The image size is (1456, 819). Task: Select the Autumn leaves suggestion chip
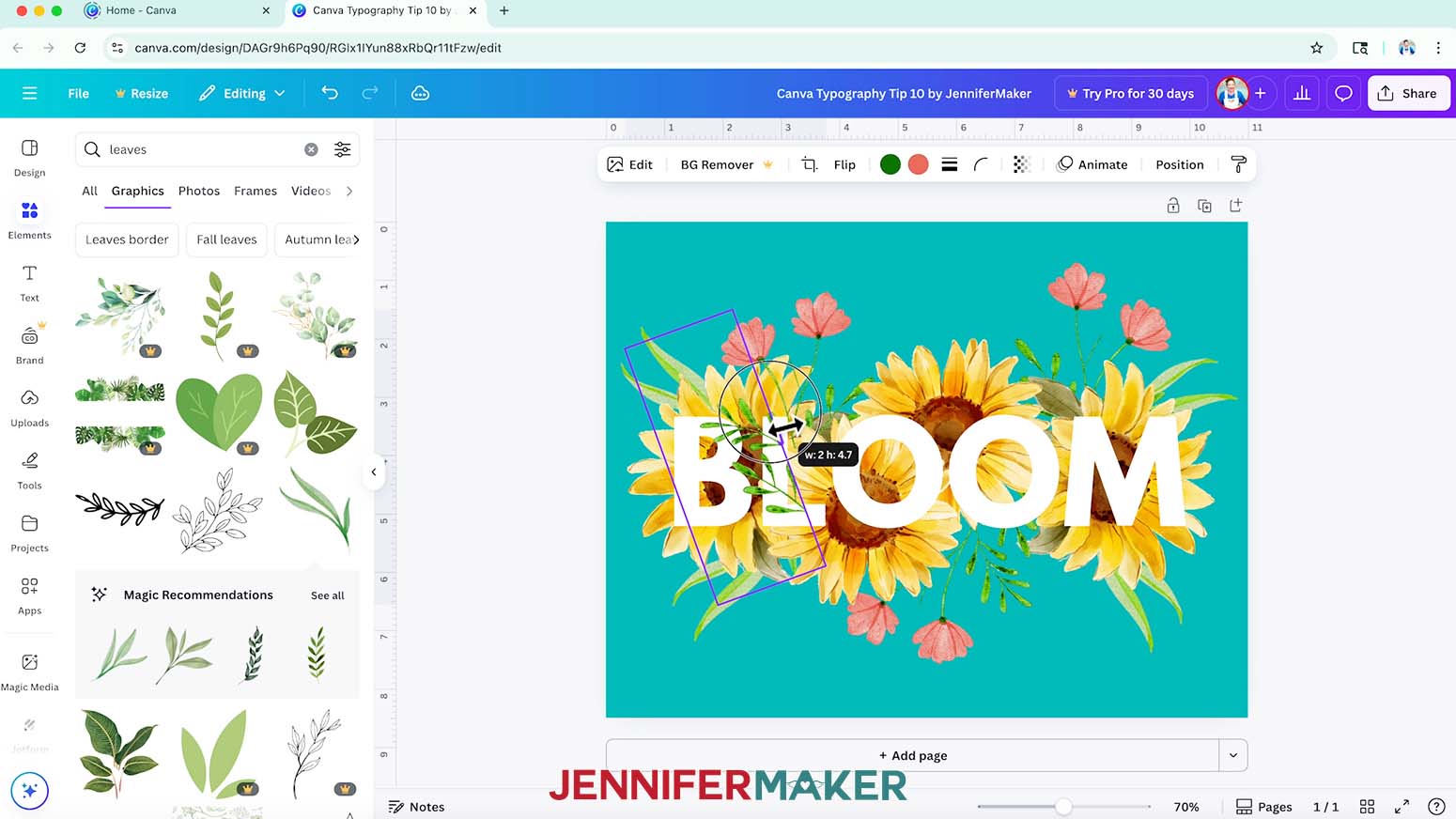tap(318, 240)
